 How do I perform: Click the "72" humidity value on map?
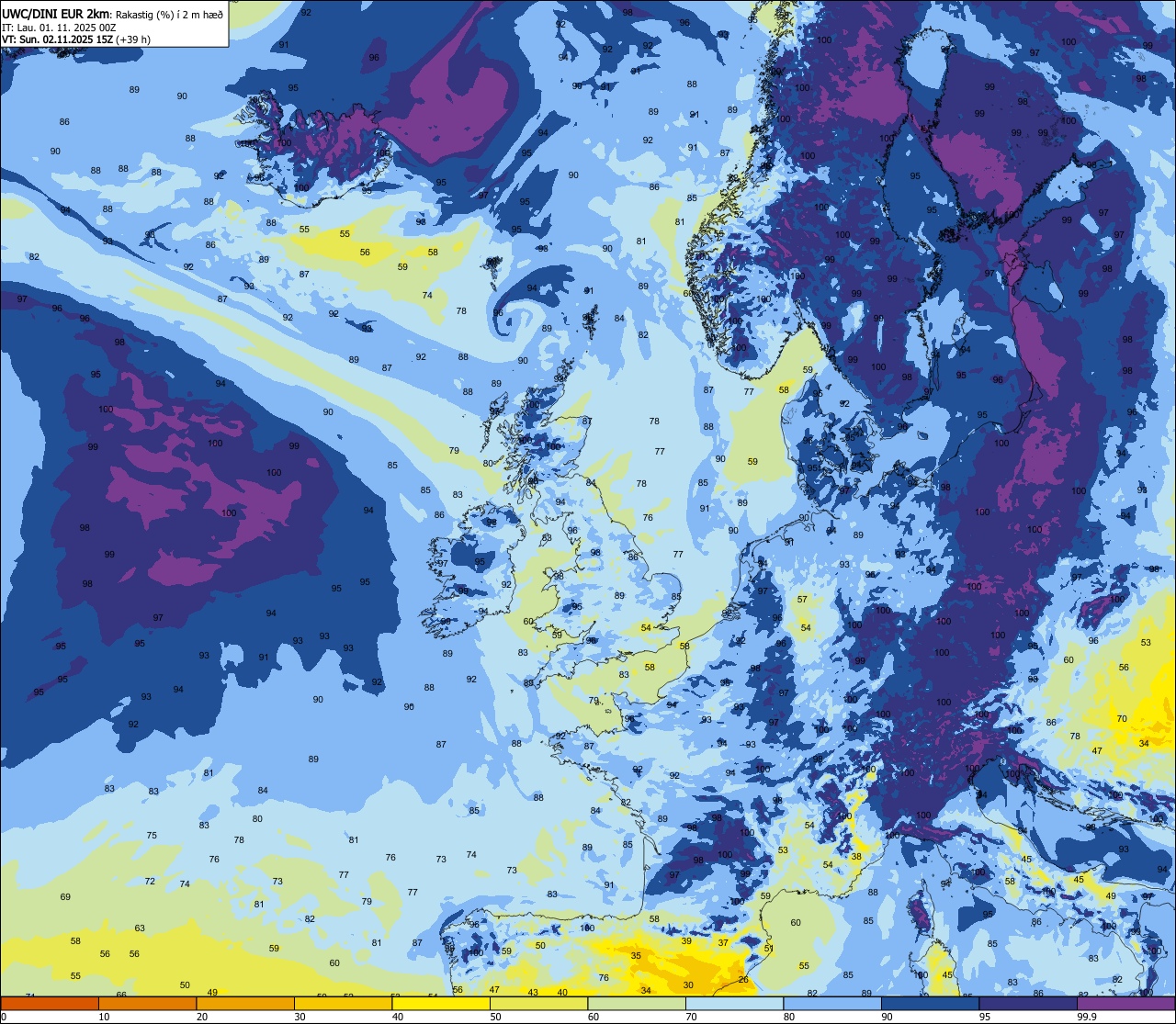tap(150, 882)
